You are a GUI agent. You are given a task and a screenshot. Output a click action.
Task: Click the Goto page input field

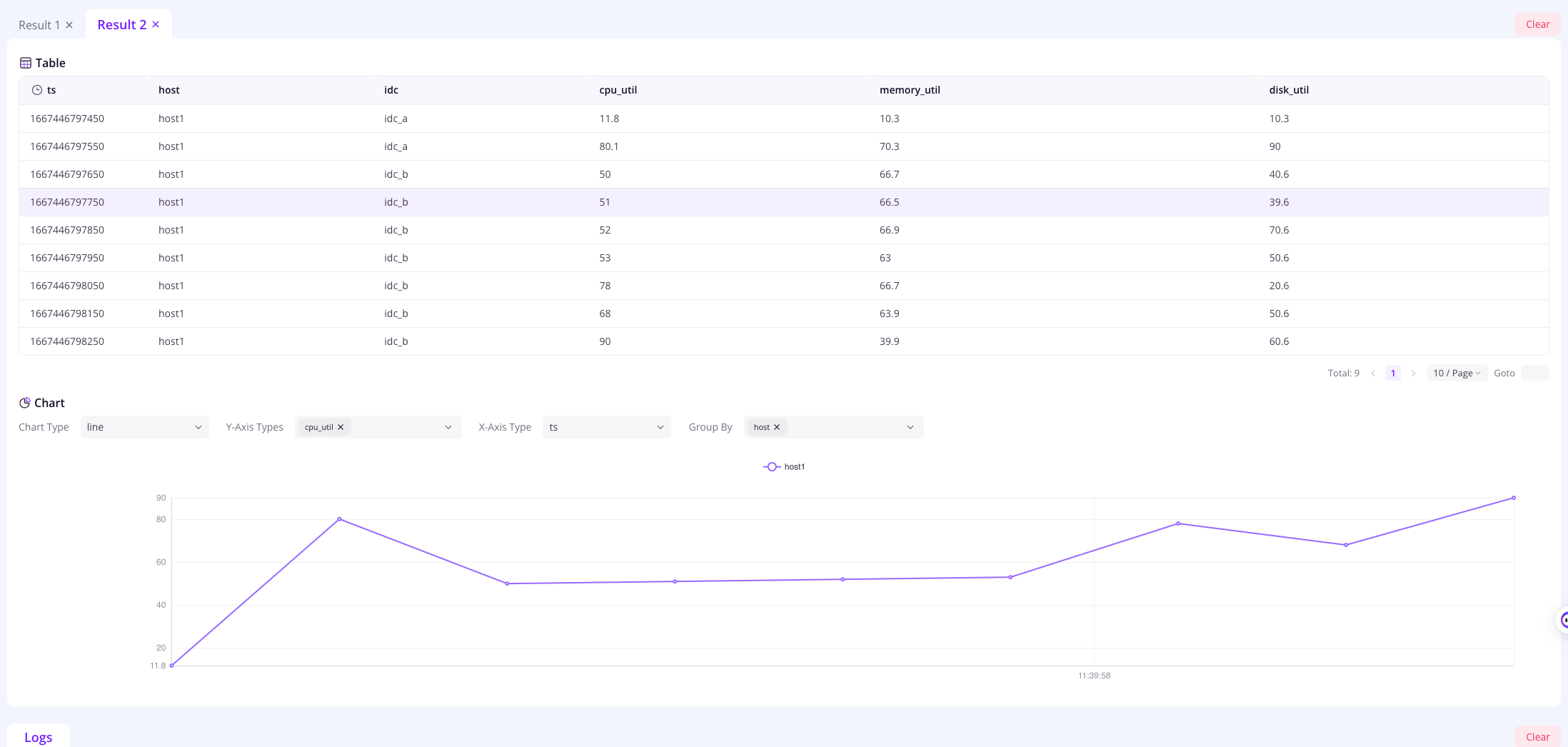[1534, 373]
